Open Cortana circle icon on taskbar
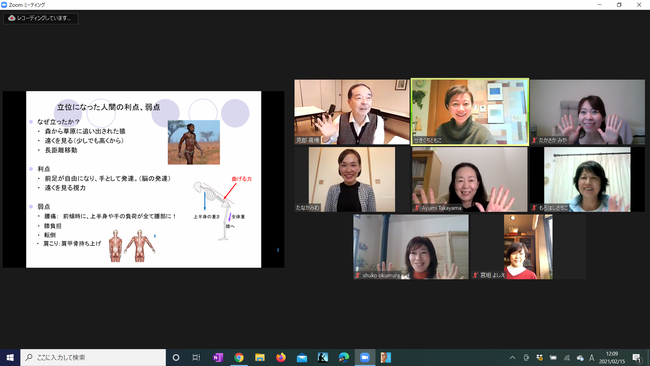The image size is (650, 366). coord(176,357)
